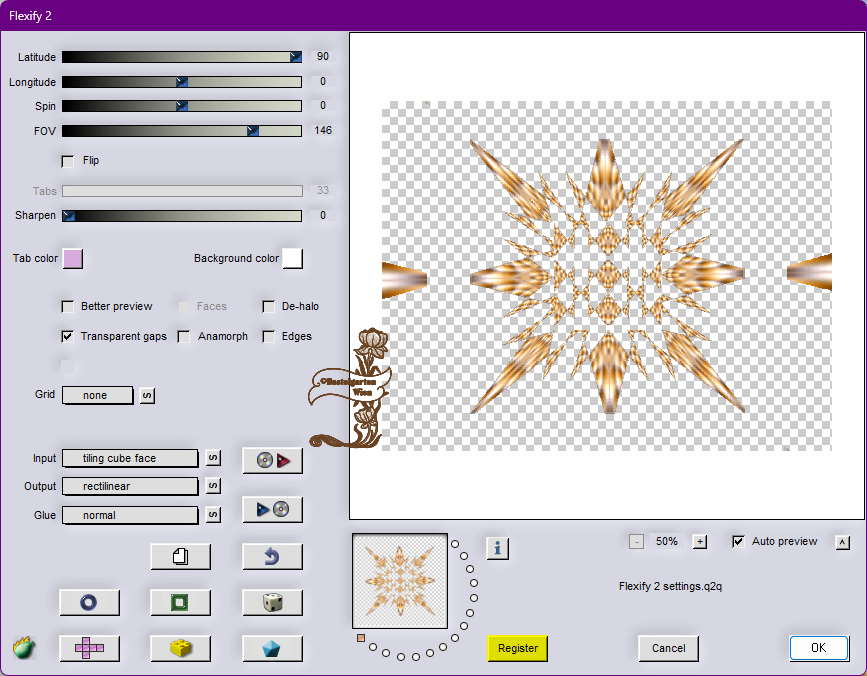This screenshot has height=676, width=867.
Task: Uncheck Transparent gaps option
Action: [68, 337]
